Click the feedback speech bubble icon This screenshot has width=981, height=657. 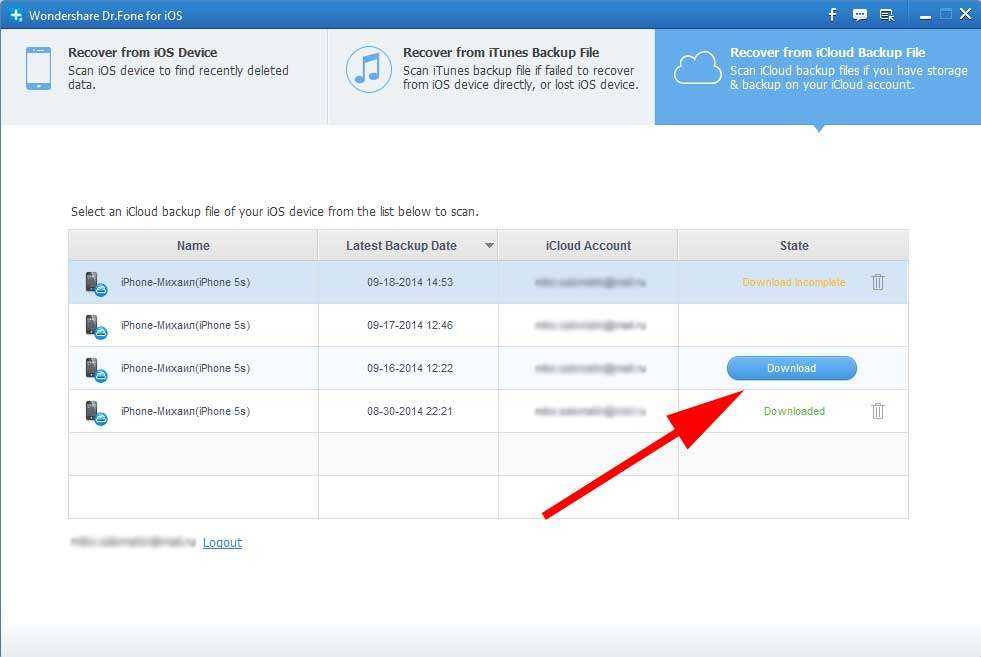tap(859, 15)
